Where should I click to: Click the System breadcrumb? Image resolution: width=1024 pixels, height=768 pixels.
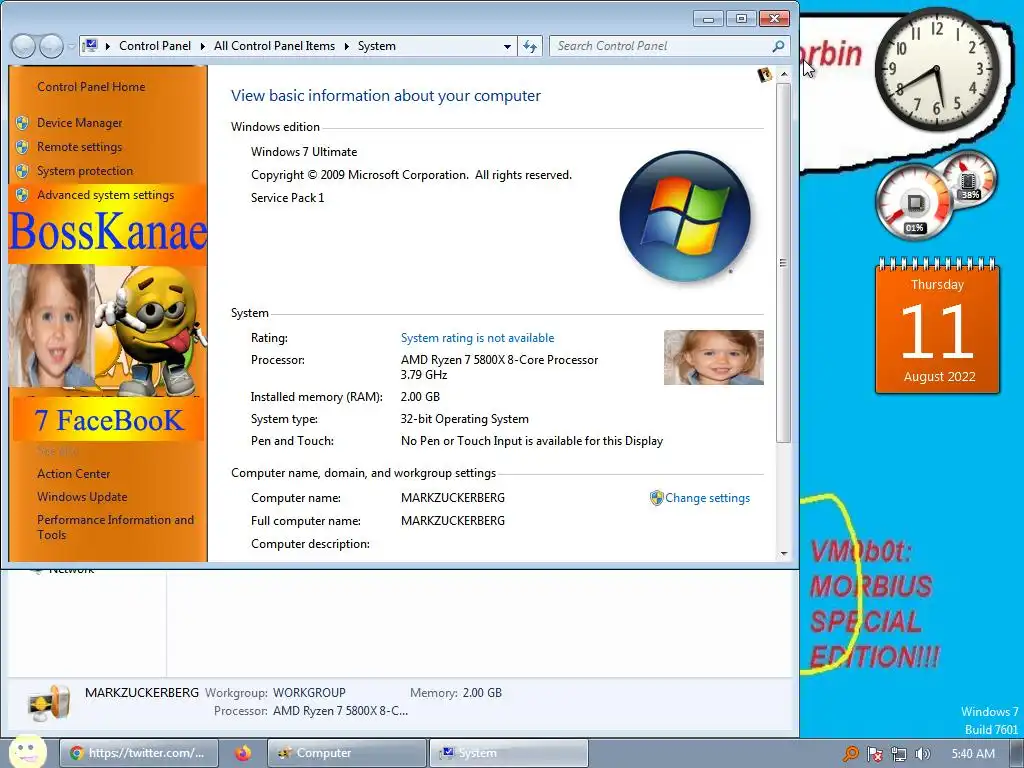point(377,46)
